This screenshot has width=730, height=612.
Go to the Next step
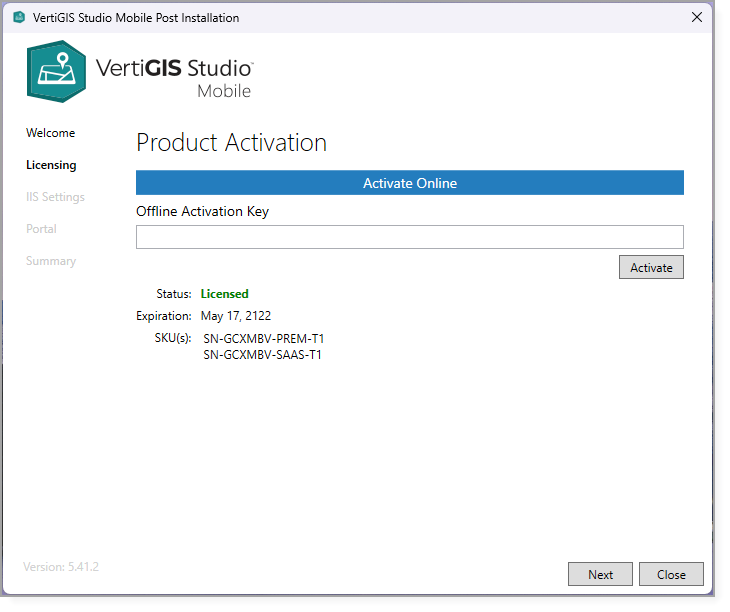(x=600, y=574)
